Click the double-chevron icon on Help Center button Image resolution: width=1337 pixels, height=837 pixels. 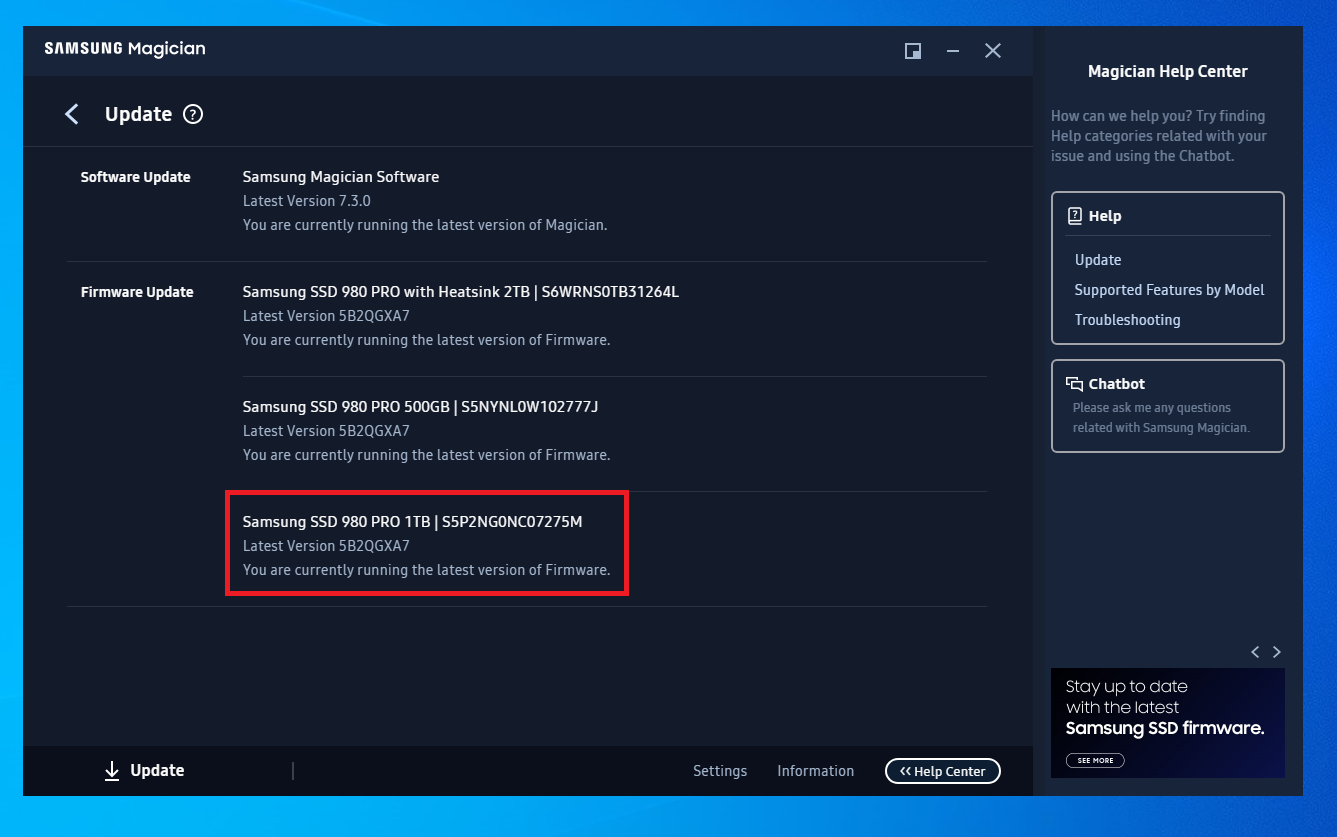point(907,771)
